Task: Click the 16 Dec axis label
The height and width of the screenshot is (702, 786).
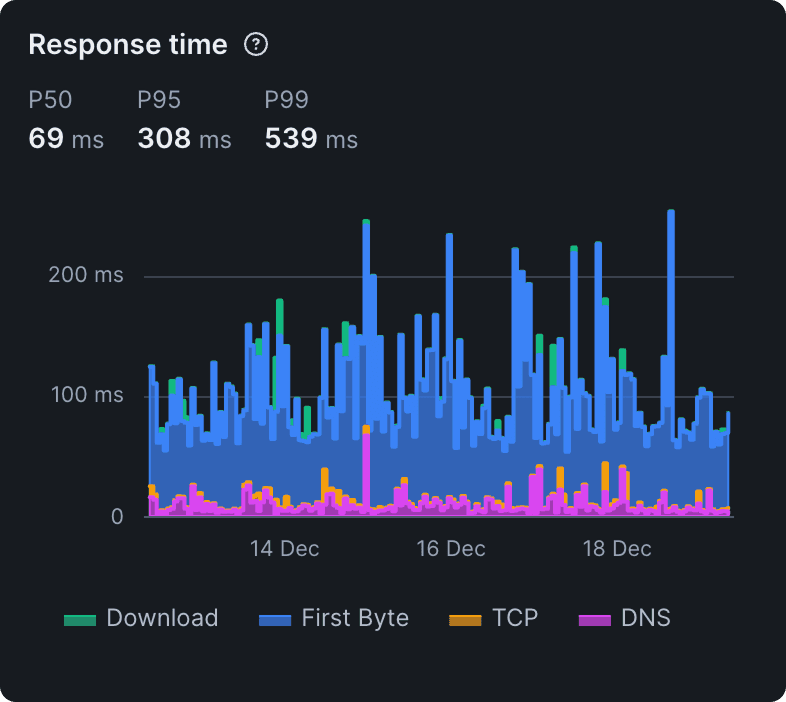Action: point(451,549)
